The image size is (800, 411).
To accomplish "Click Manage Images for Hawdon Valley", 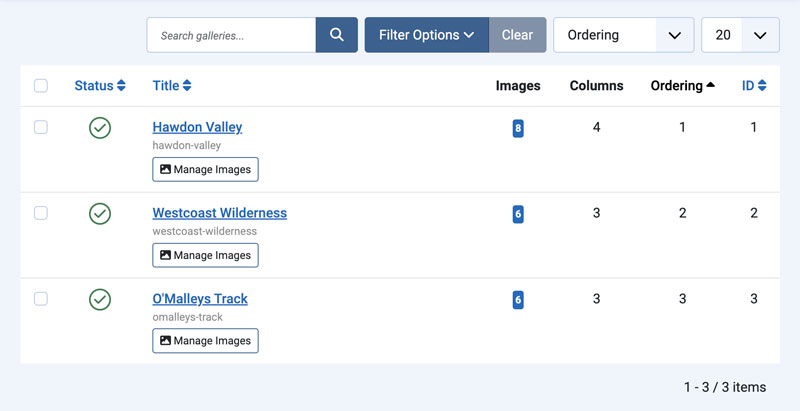I will [205, 170].
